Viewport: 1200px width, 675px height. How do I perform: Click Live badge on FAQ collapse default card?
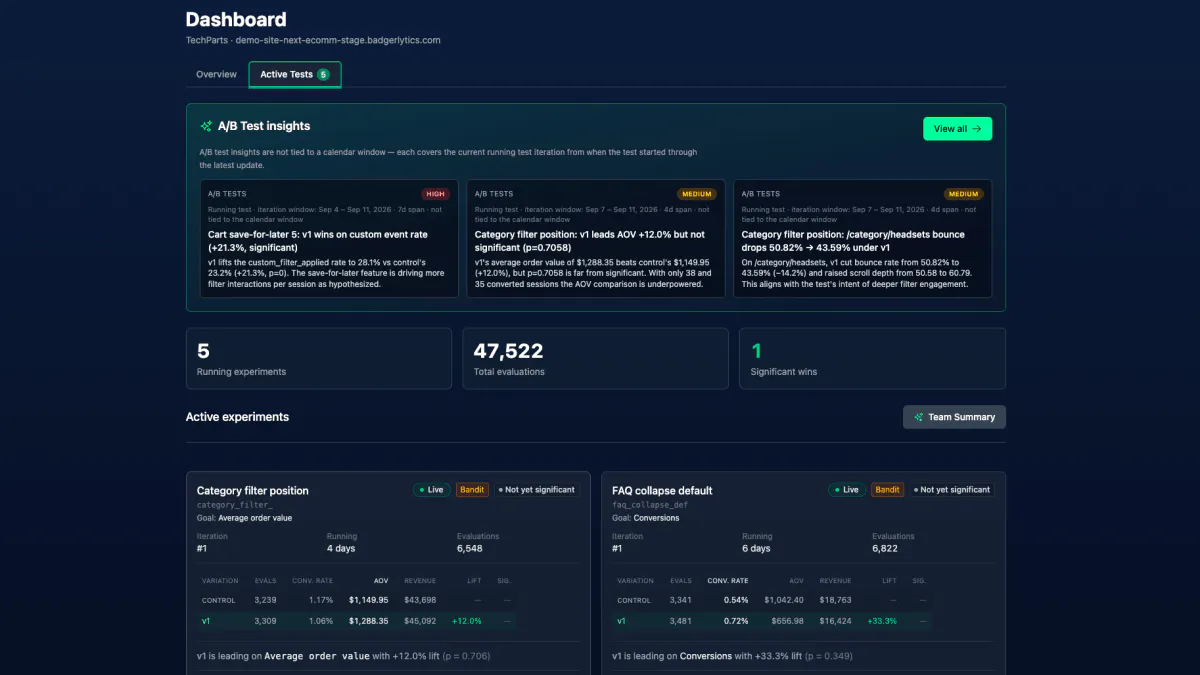[848, 490]
